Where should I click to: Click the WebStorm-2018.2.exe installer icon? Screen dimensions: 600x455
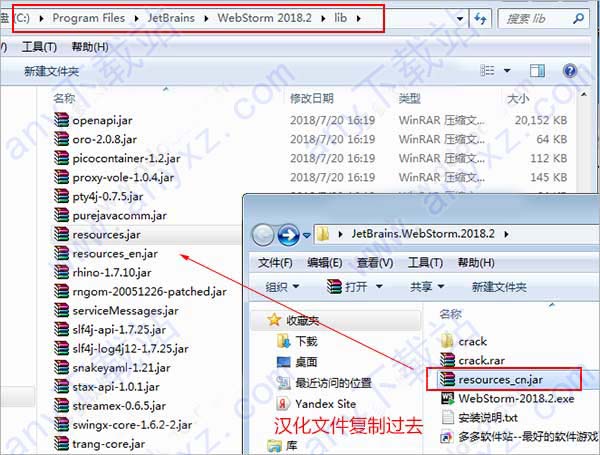click(447, 398)
